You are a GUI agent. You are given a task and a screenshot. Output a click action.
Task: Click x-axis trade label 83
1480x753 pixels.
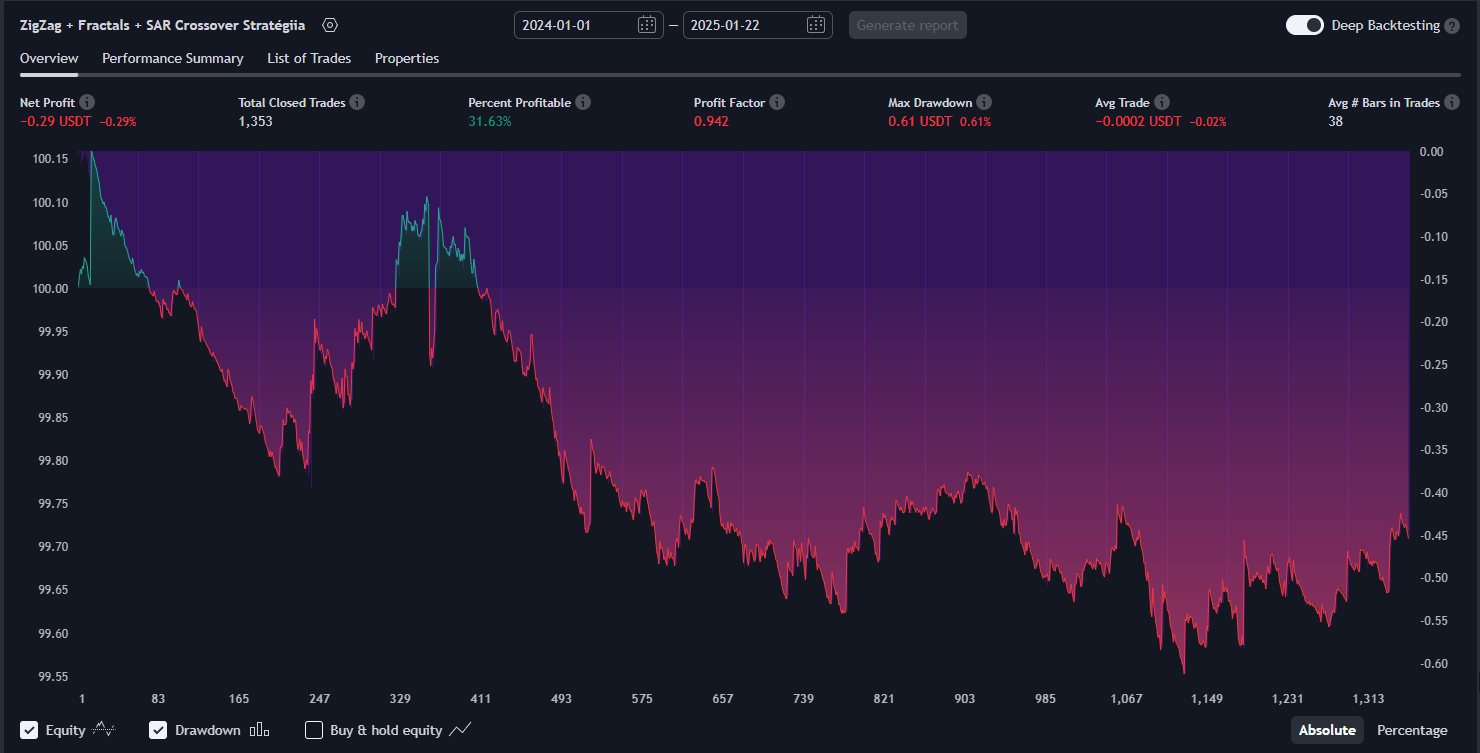click(158, 699)
